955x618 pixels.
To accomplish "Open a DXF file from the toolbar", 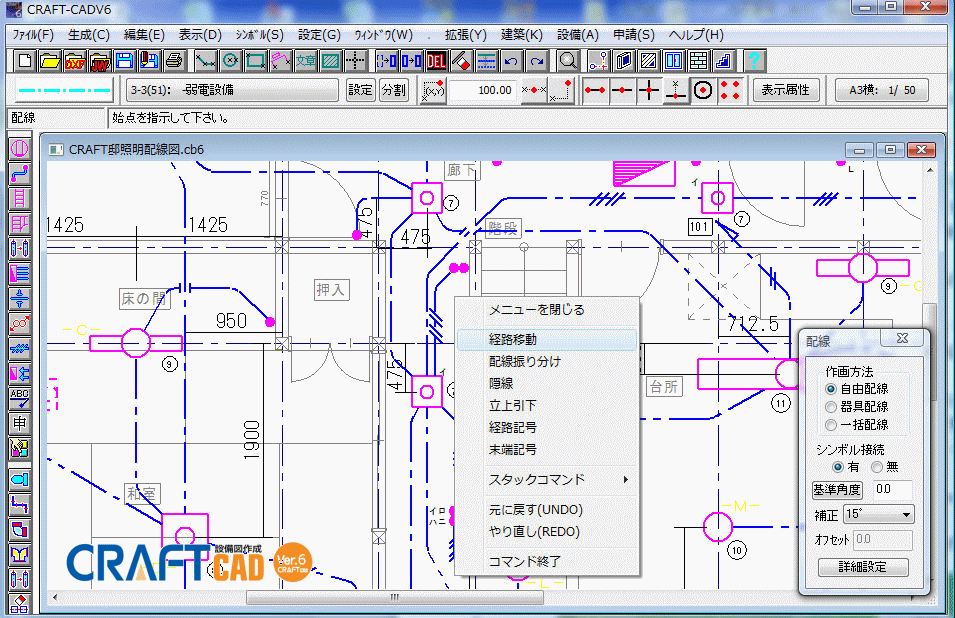I will point(75,61).
